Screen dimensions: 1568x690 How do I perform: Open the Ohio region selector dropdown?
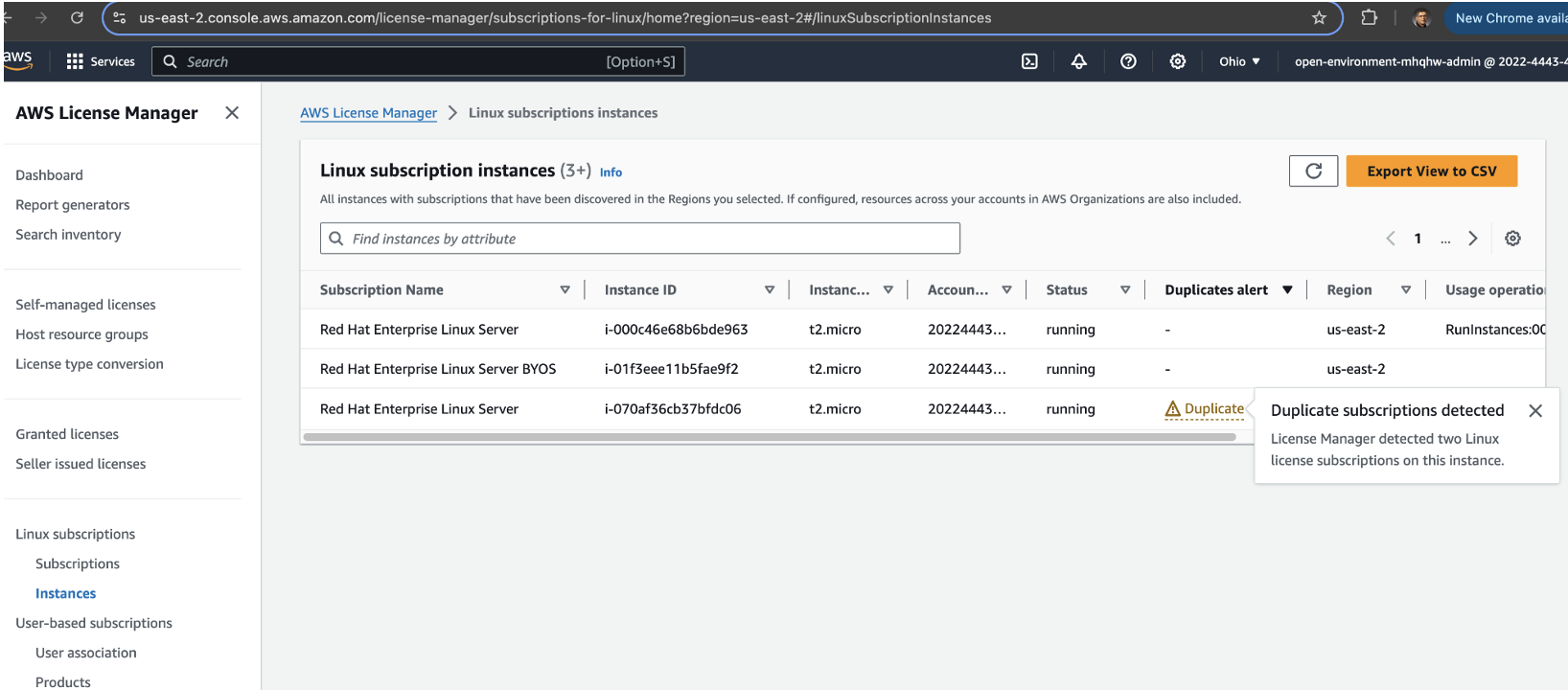click(x=1239, y=61)
